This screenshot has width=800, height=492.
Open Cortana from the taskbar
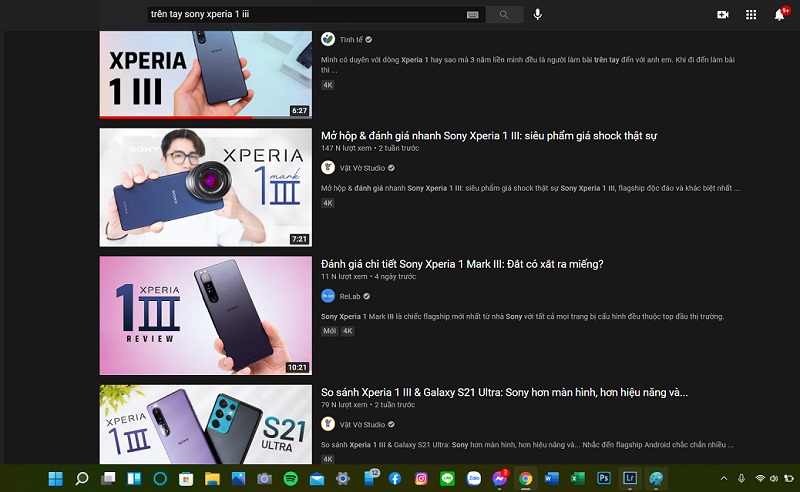click(x=160, y=479)
